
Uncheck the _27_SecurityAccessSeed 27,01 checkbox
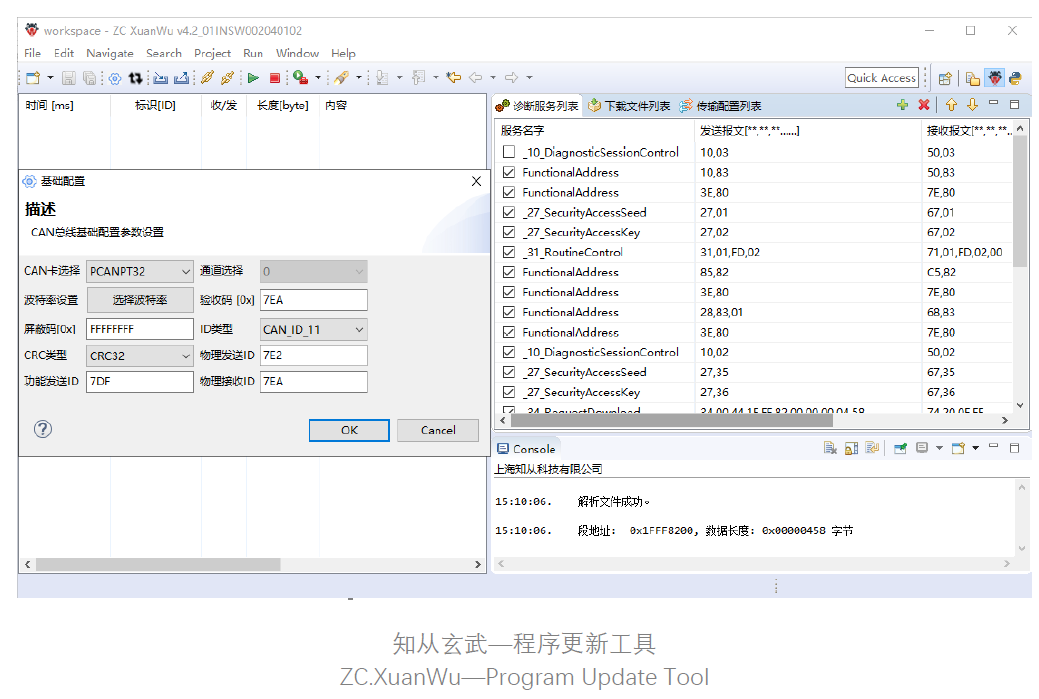(x=509, y=213)
